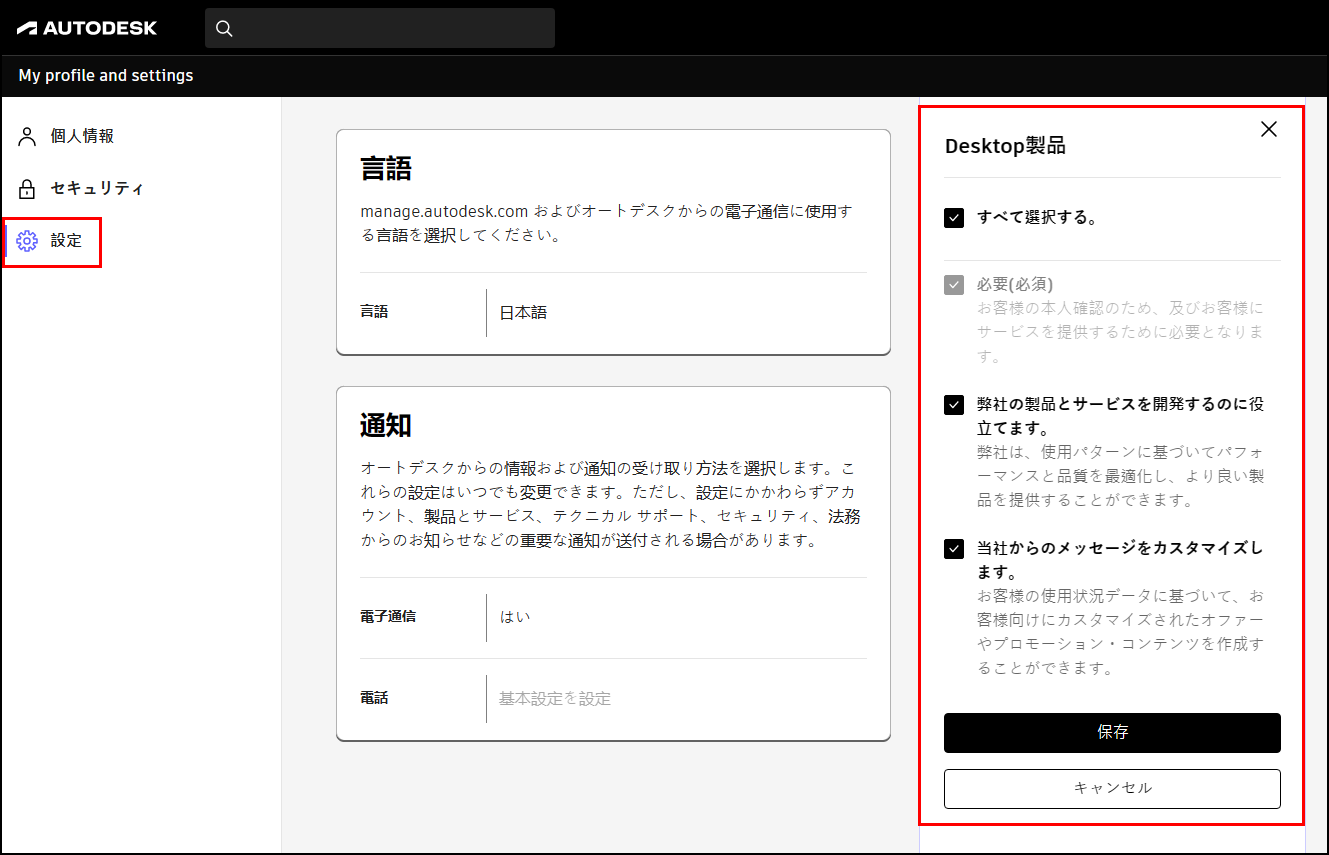This screenshot has height=855, width=1329.
Task: Enable the すべて選択する。 checkbox
Action: tap(953, 218)
